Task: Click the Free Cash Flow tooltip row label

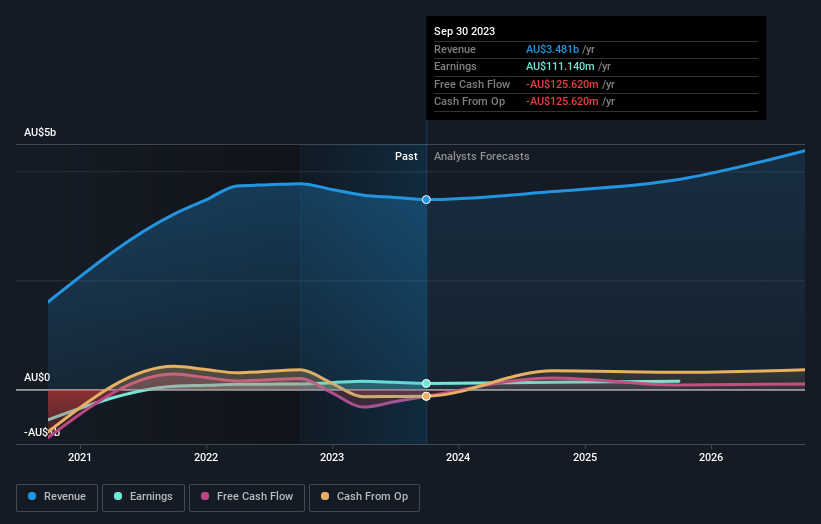Action: [x=472, y=84]
